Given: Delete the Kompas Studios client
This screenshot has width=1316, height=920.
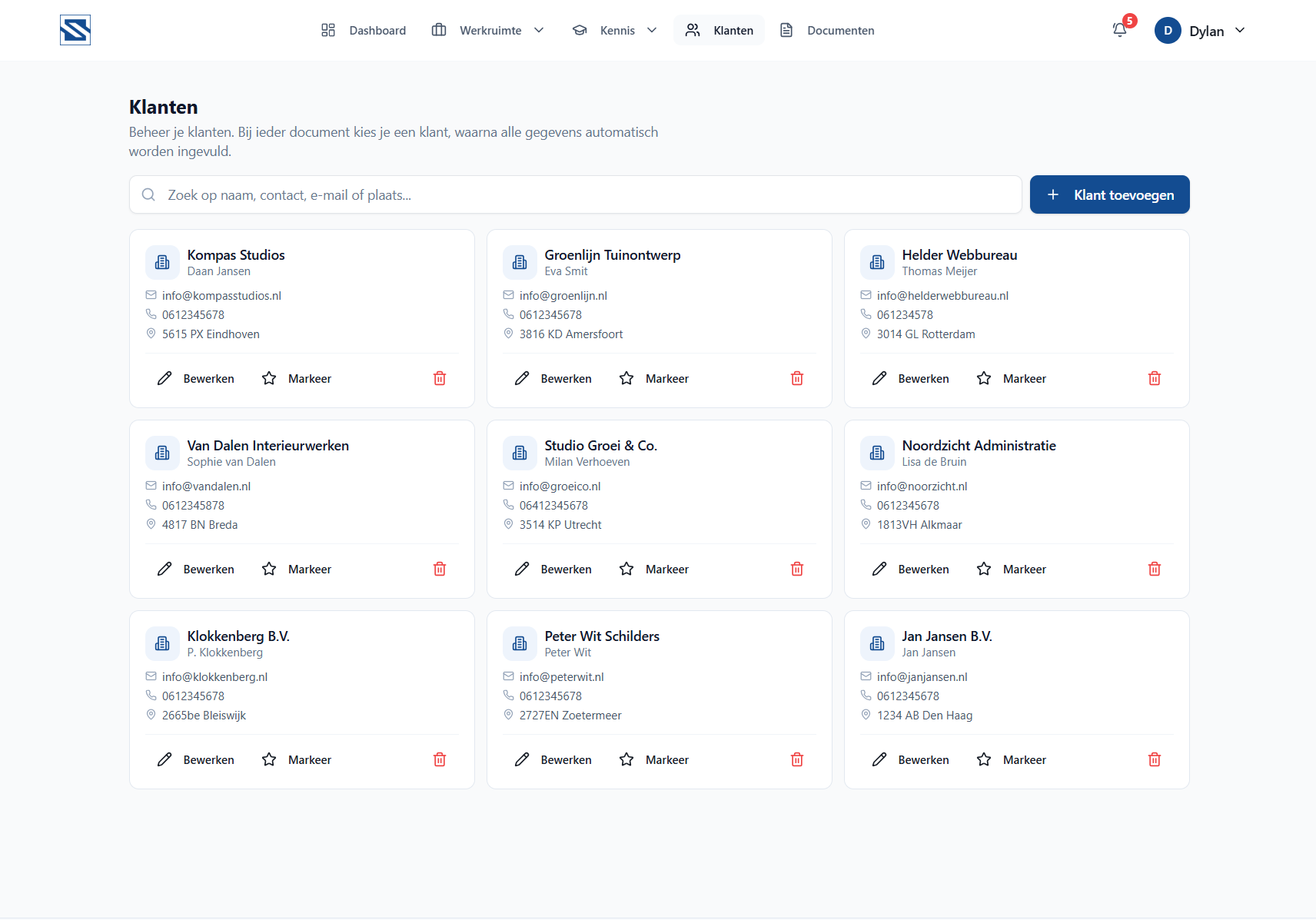Looking at the screenshot, I should (440, 378).
